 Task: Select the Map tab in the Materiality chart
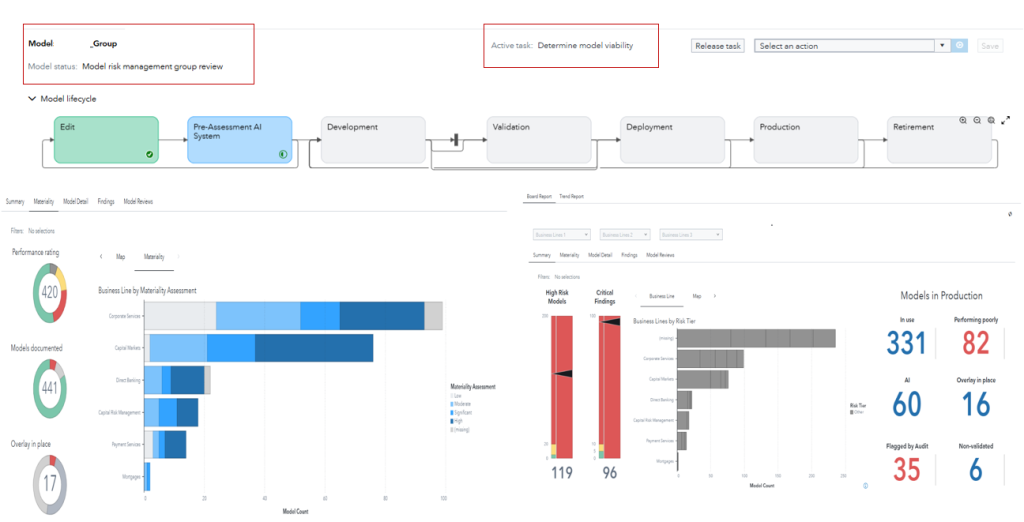[x=120, y=257]
